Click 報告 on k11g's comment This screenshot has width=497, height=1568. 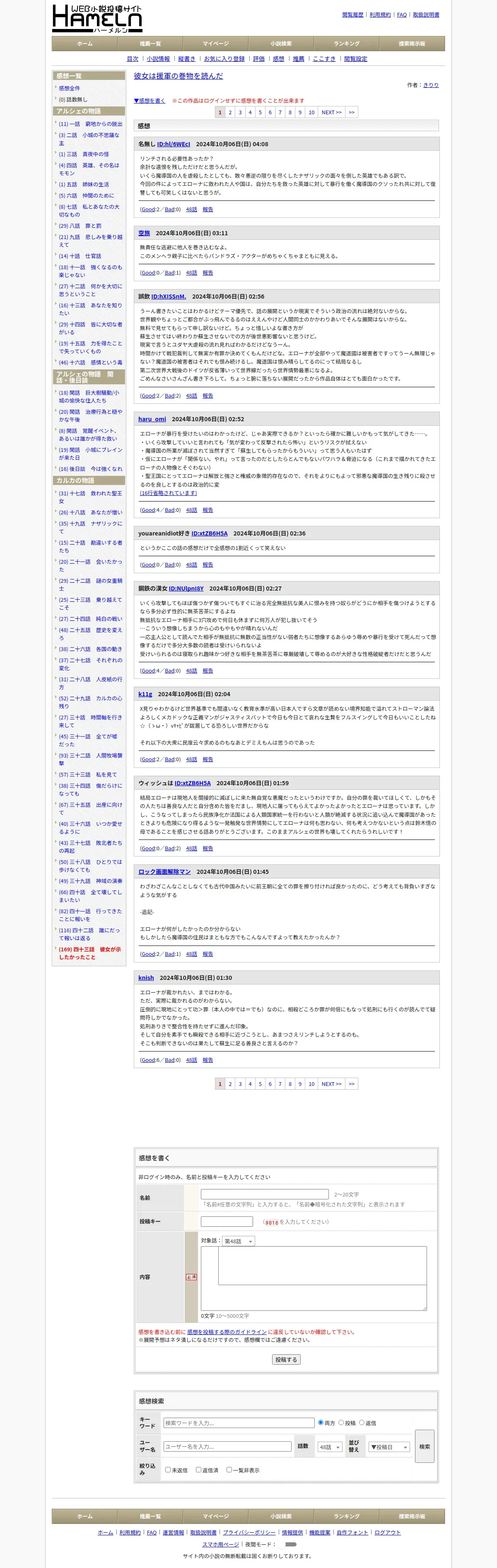point(207,759)
